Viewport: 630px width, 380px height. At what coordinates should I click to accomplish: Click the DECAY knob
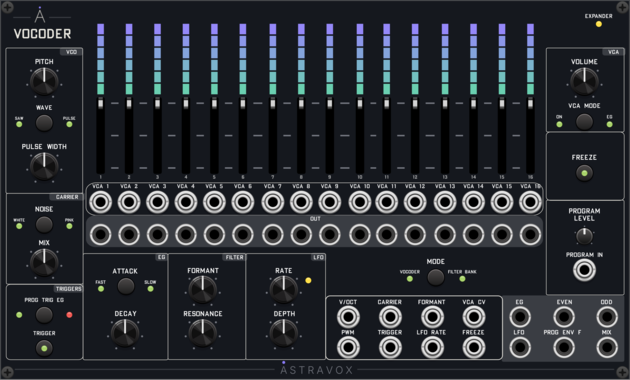pyautogui.click(x=125, y=333)
